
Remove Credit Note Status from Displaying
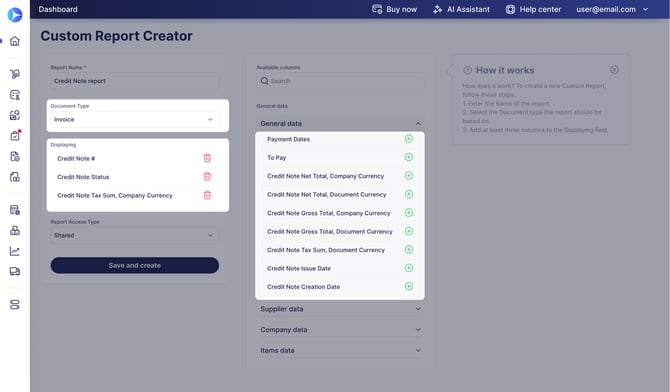pyautogui.click(x=207, y=177)
